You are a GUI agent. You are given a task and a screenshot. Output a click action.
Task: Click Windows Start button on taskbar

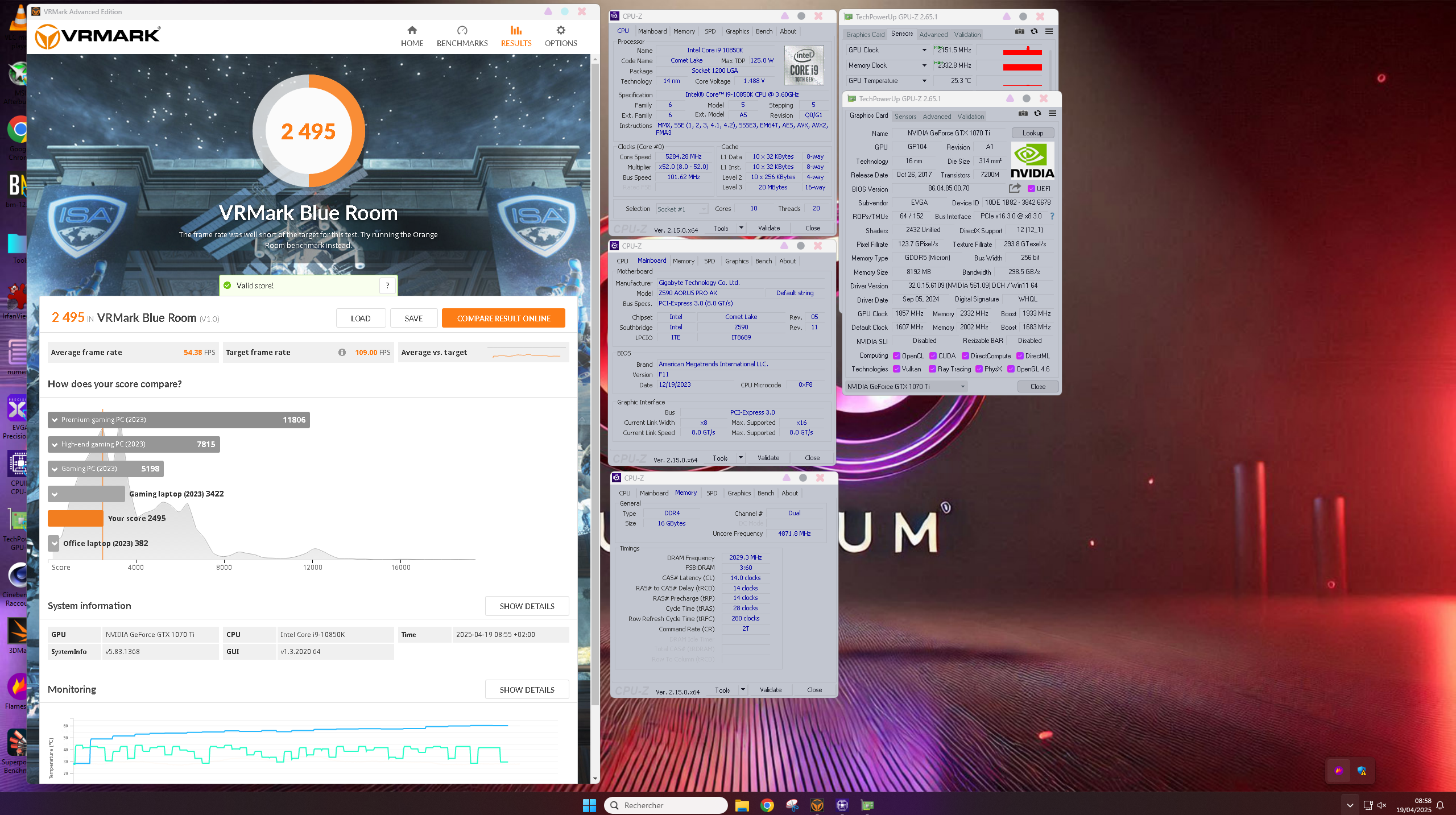pos(589,805)
